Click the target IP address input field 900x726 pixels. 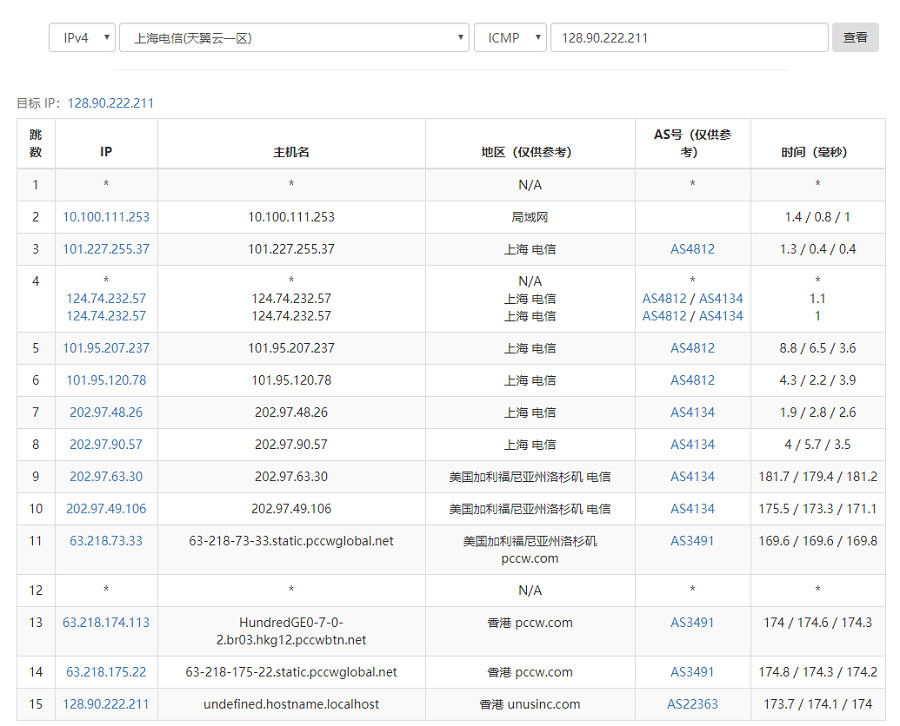click(688, 38)
